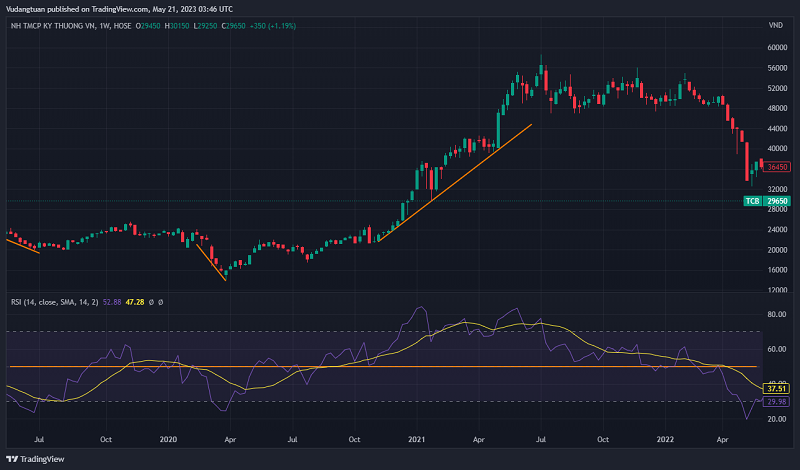Click the yellow 37.51 RSI average label

coord(777,388)
